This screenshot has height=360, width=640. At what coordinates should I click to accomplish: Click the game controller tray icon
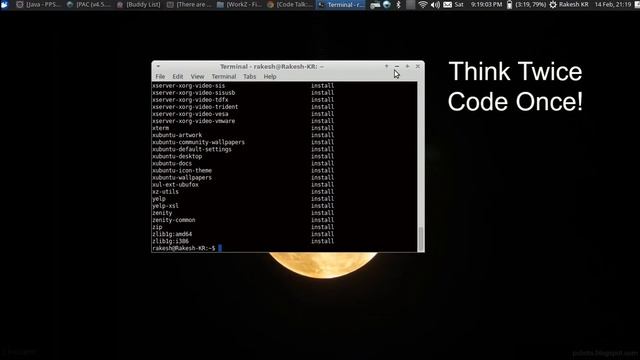click(x=375, y=5)
